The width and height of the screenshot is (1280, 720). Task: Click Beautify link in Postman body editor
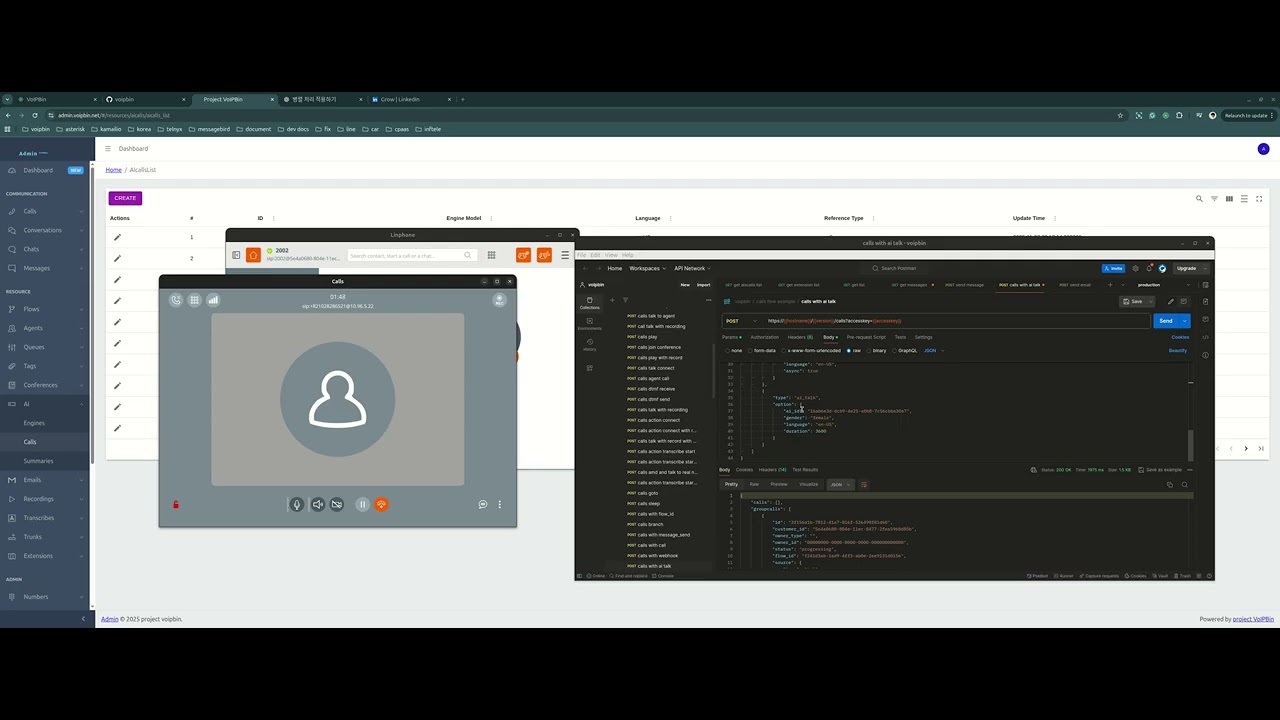(1178, 351)
